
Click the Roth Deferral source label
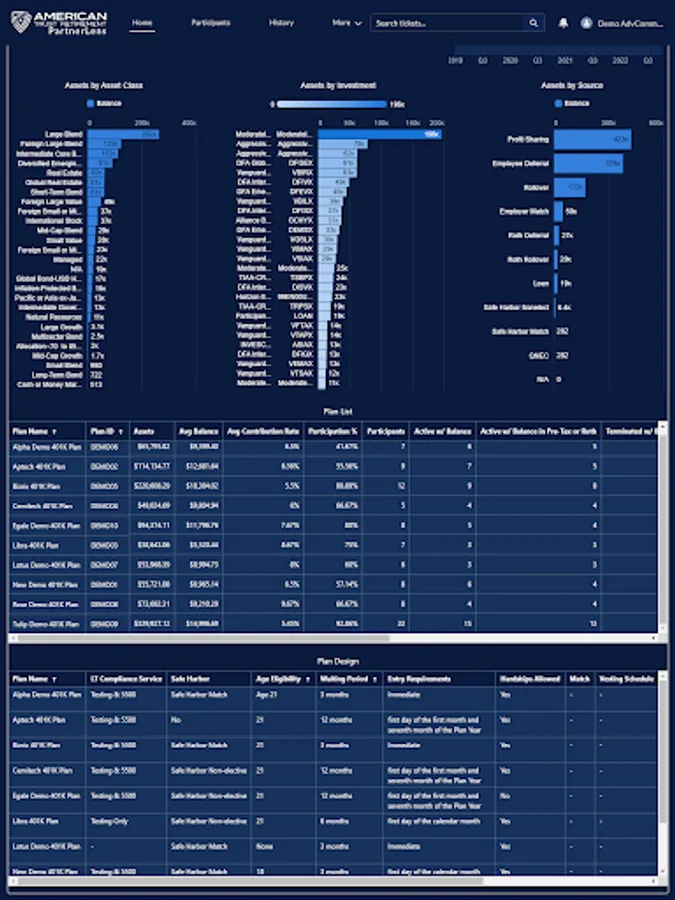528,235
